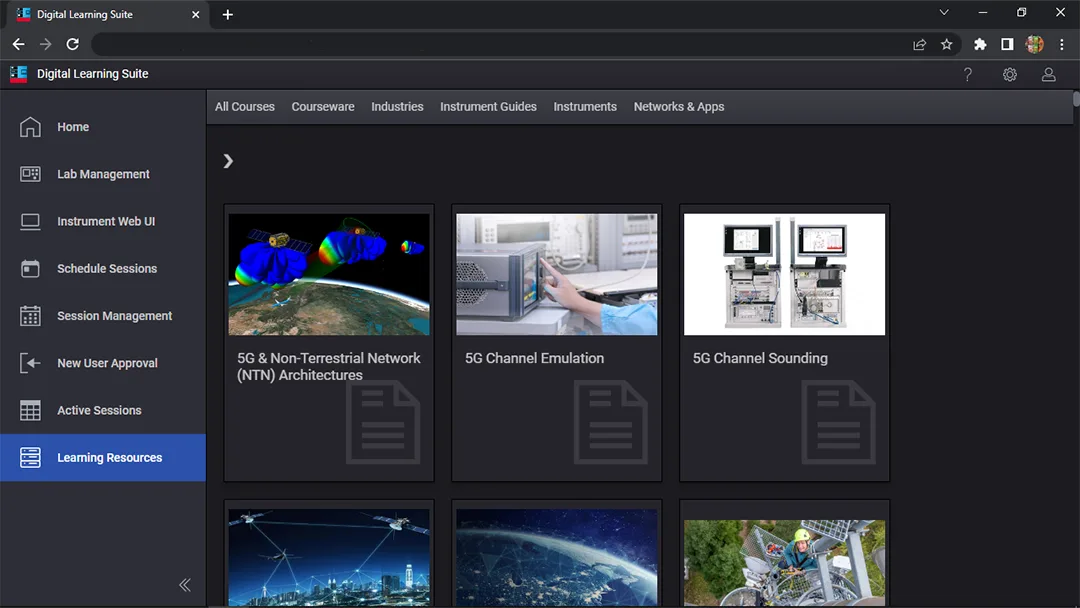Select the All Courses tab
The width and height of the screenshot is (1080, 608).
point(245,107)
